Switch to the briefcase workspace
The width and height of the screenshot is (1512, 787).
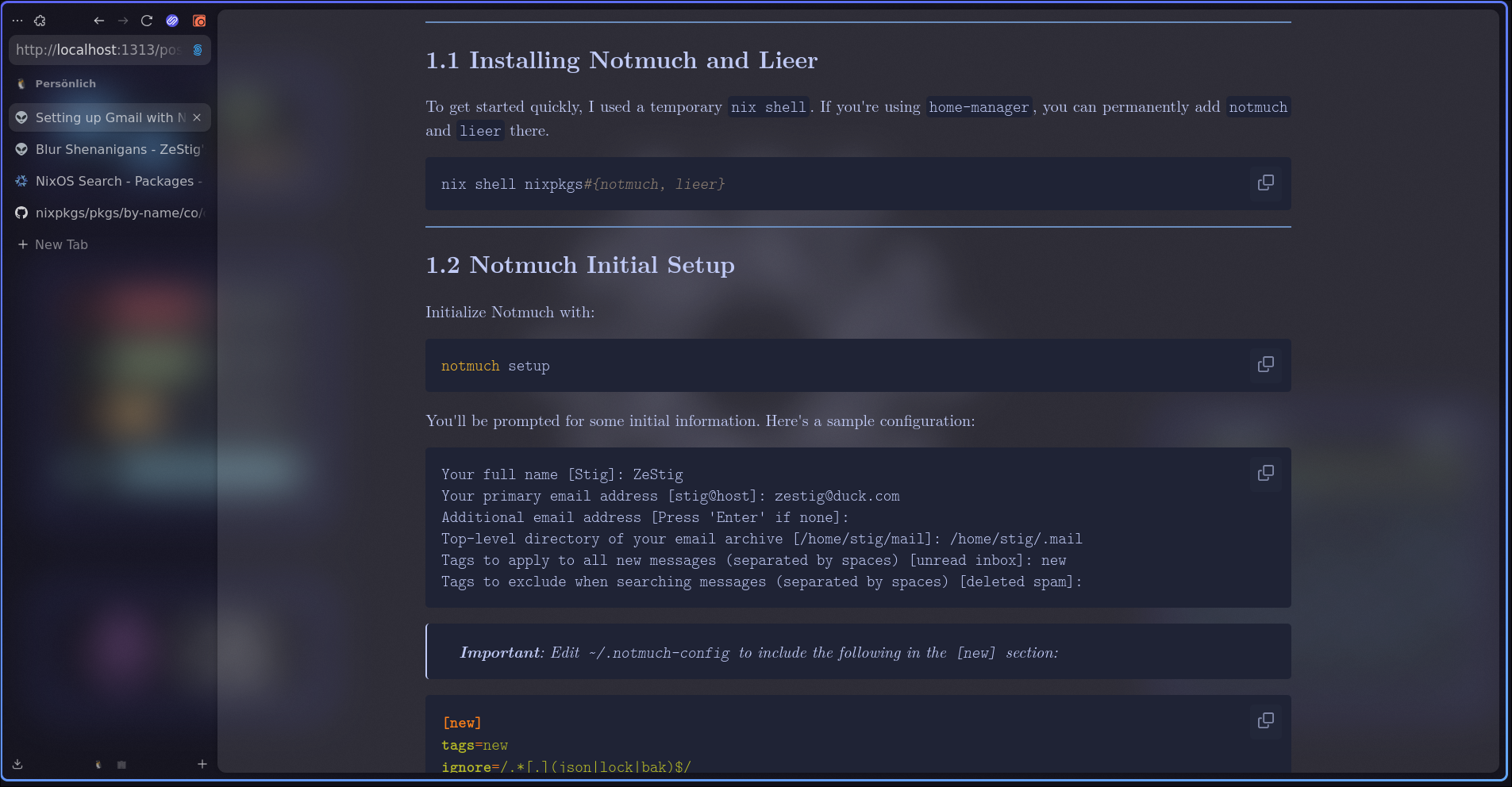(121, 765)
